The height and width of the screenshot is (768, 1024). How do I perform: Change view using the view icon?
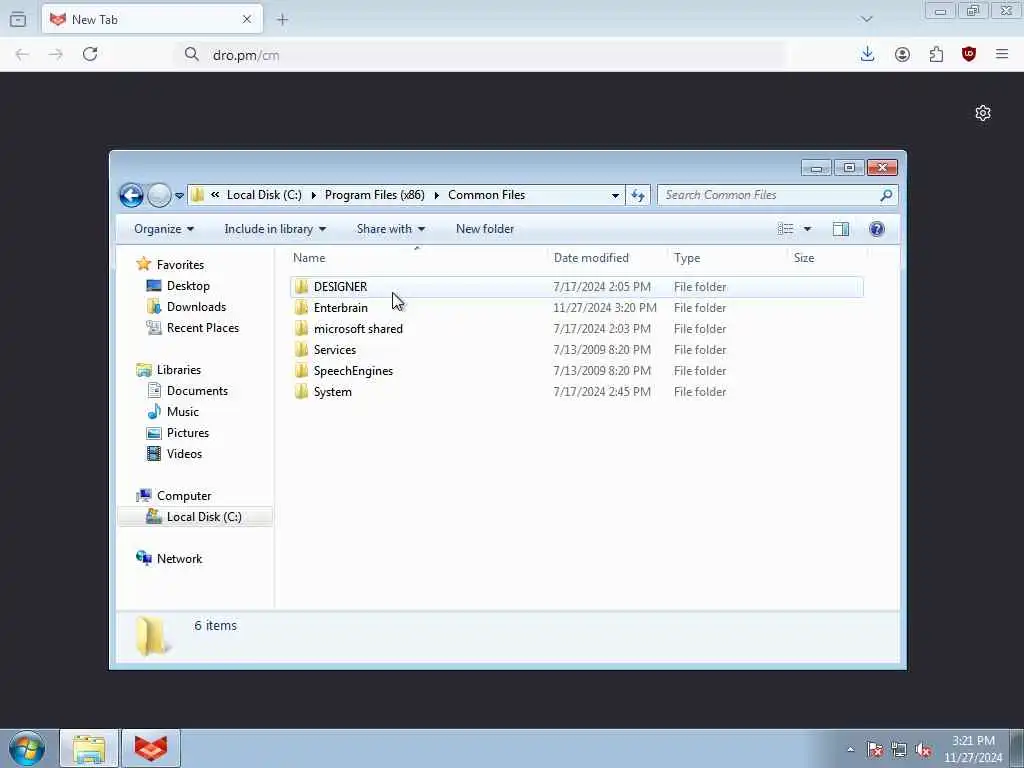click(x=786, y=229)
